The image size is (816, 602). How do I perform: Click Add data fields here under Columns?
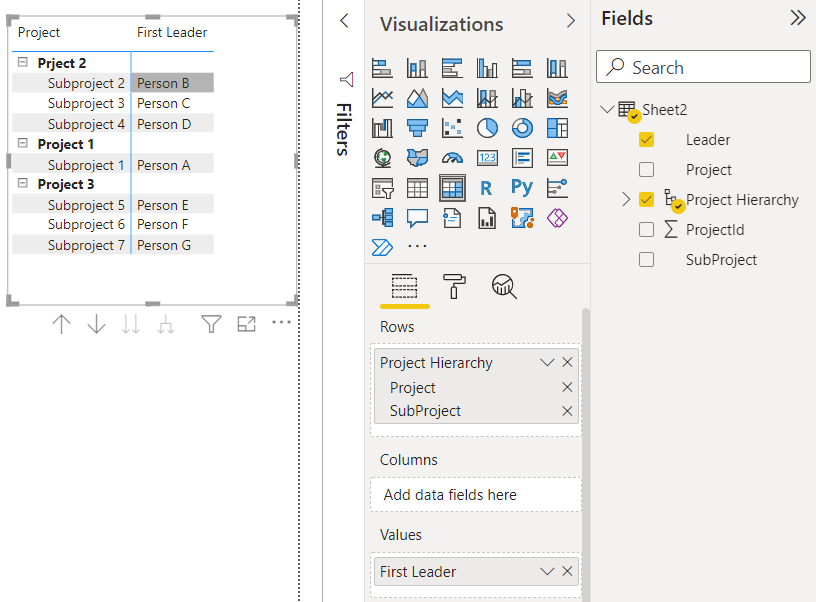click(476, 494)
